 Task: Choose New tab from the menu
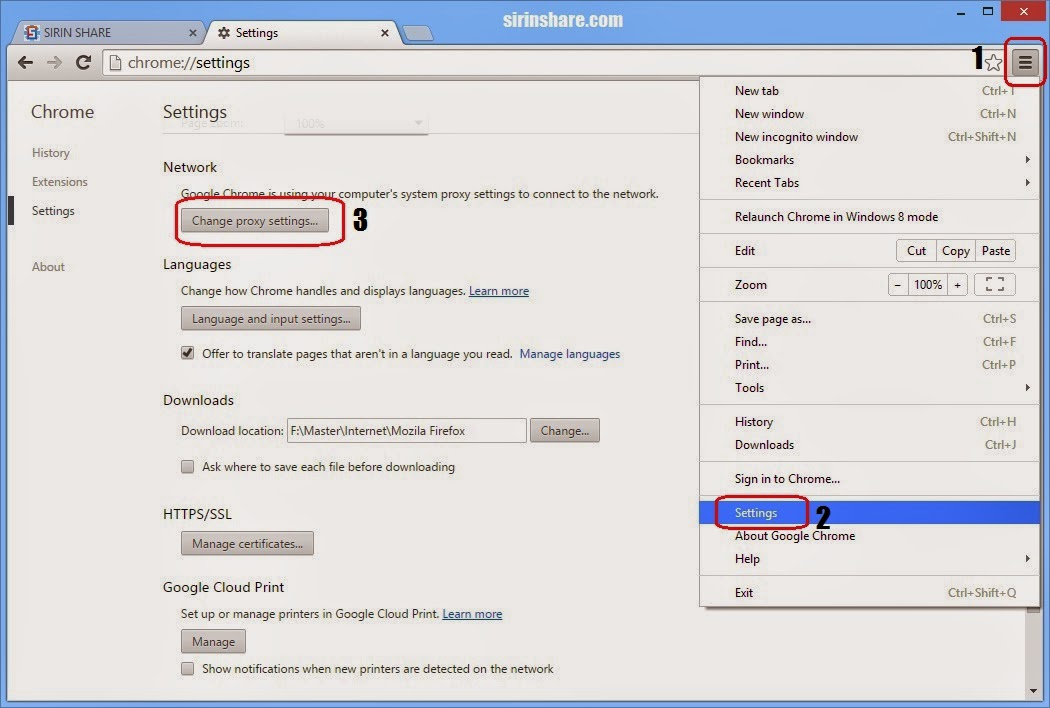coord(869,90)
